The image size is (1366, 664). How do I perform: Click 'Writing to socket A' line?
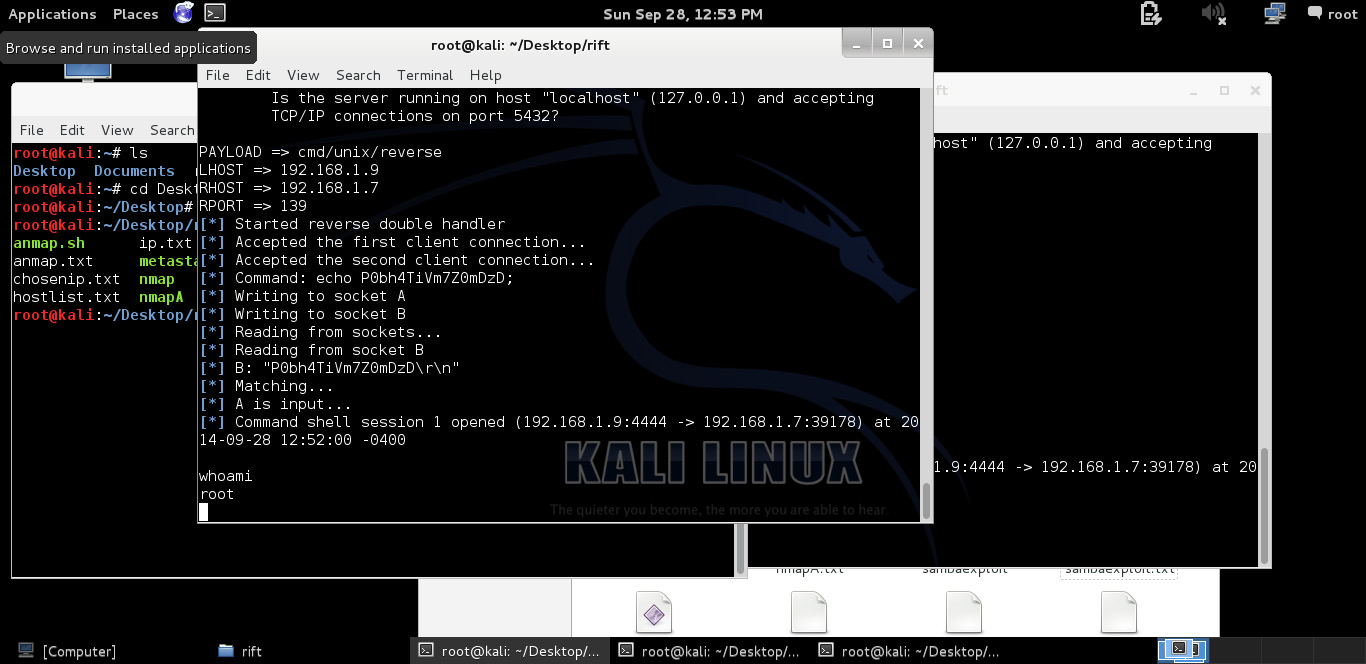point(302,296)
